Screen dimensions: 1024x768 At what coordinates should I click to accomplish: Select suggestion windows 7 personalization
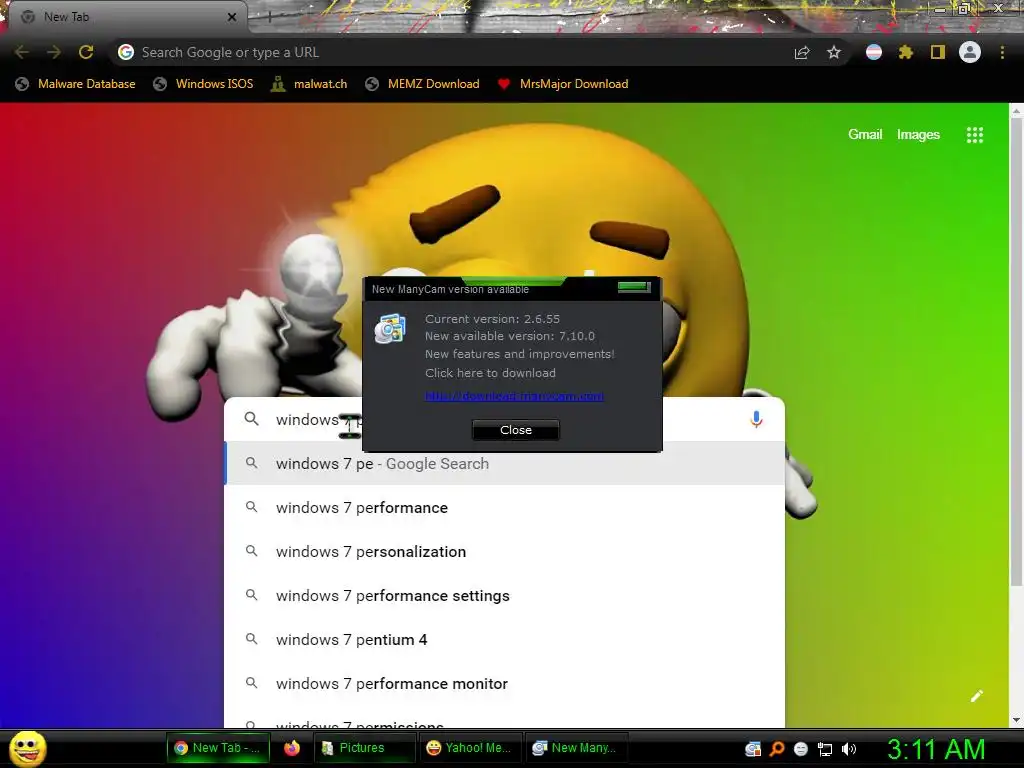coord(505,551)
